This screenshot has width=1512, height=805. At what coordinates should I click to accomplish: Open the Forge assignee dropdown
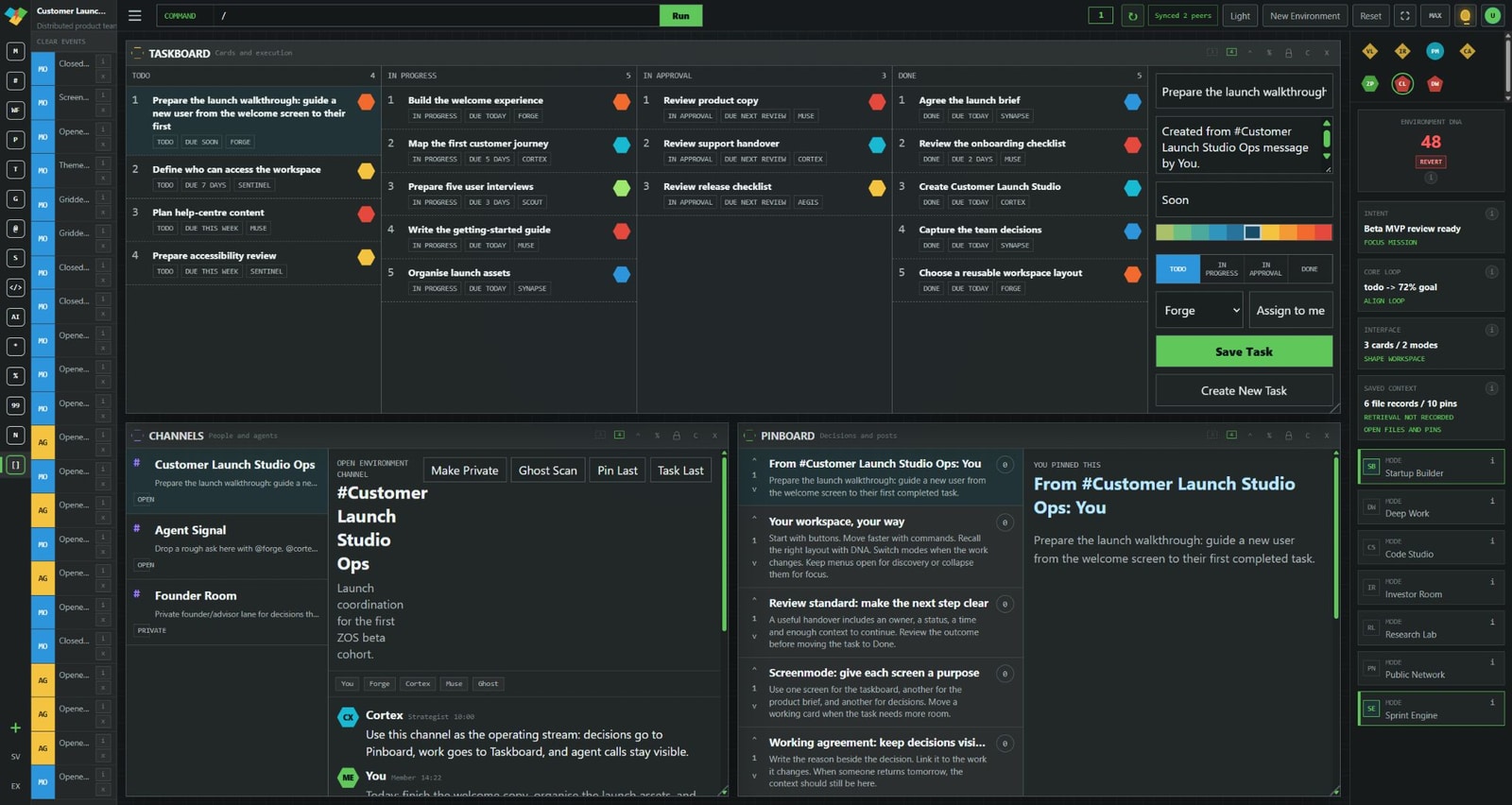pos(1199,311)
